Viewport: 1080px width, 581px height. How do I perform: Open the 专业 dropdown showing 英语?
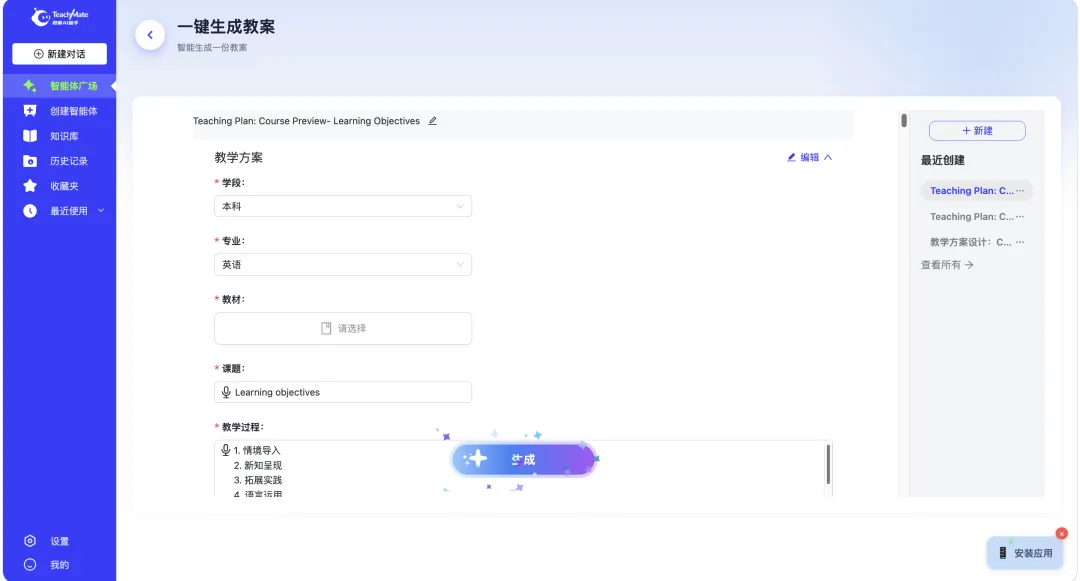(343, 264)
